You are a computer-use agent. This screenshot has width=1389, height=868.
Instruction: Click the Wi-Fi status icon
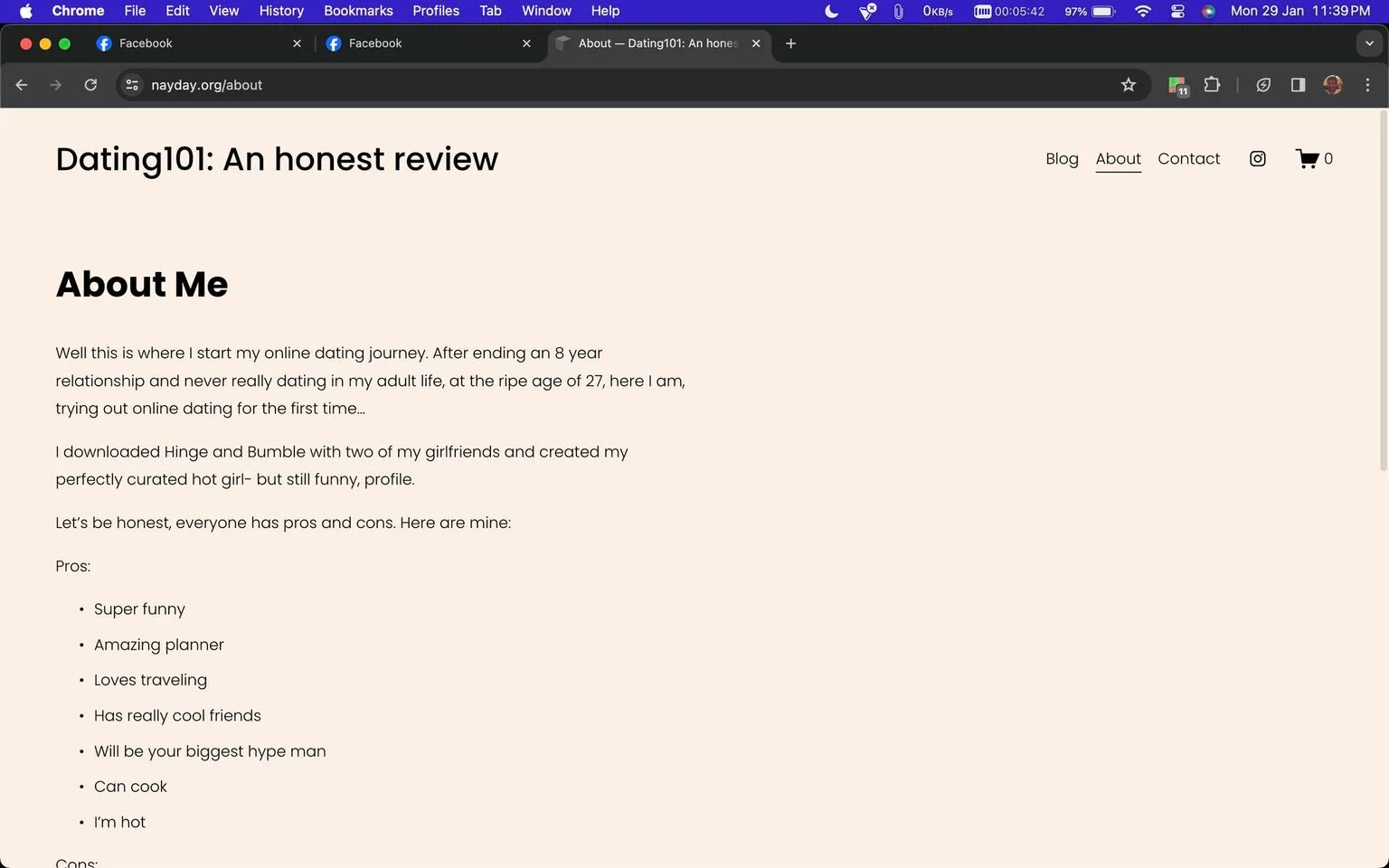pos(1143,11)
